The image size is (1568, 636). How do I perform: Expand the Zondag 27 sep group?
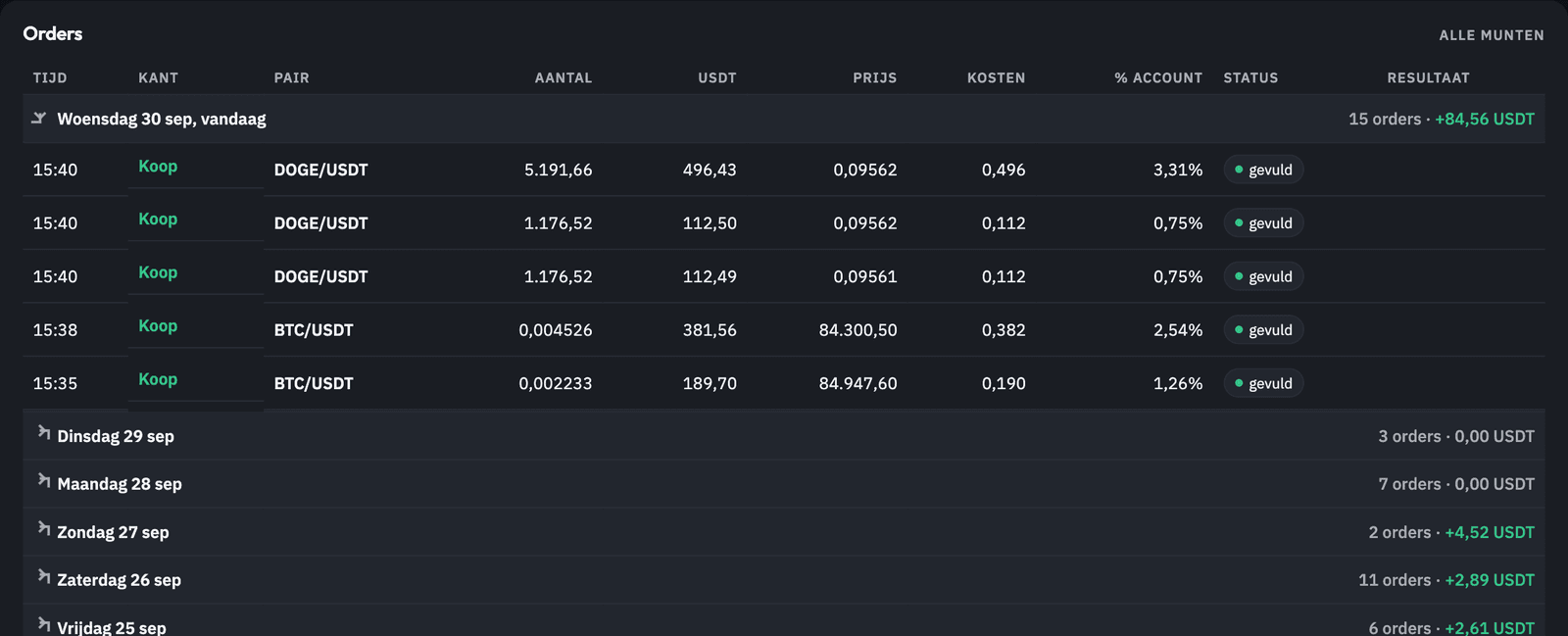pyautogui.click(x=44, y=528)
